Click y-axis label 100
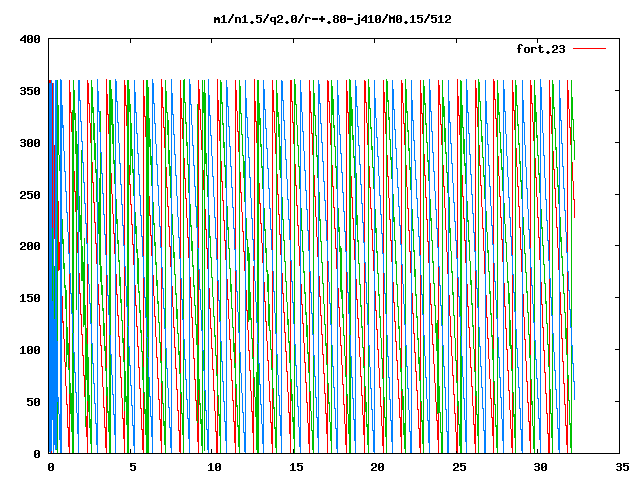640x480 pixels. click(x=30, y=350)
